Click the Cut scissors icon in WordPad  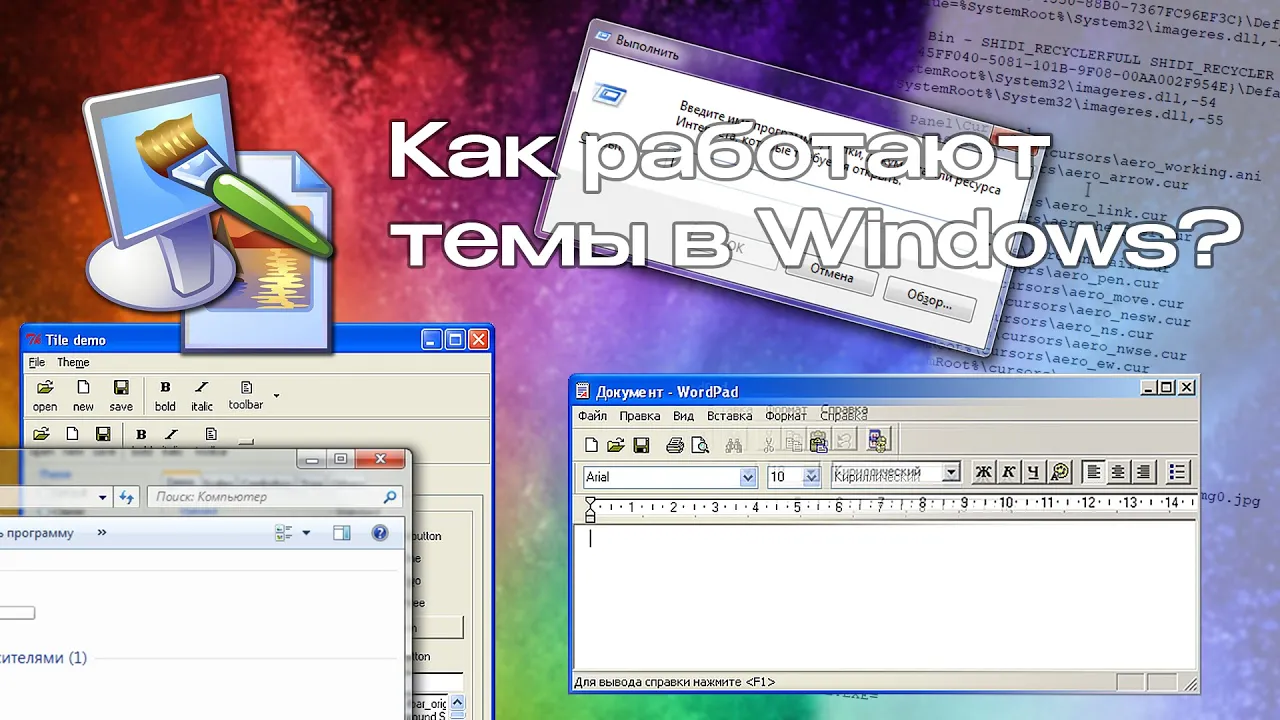click(x=768, y=444)
